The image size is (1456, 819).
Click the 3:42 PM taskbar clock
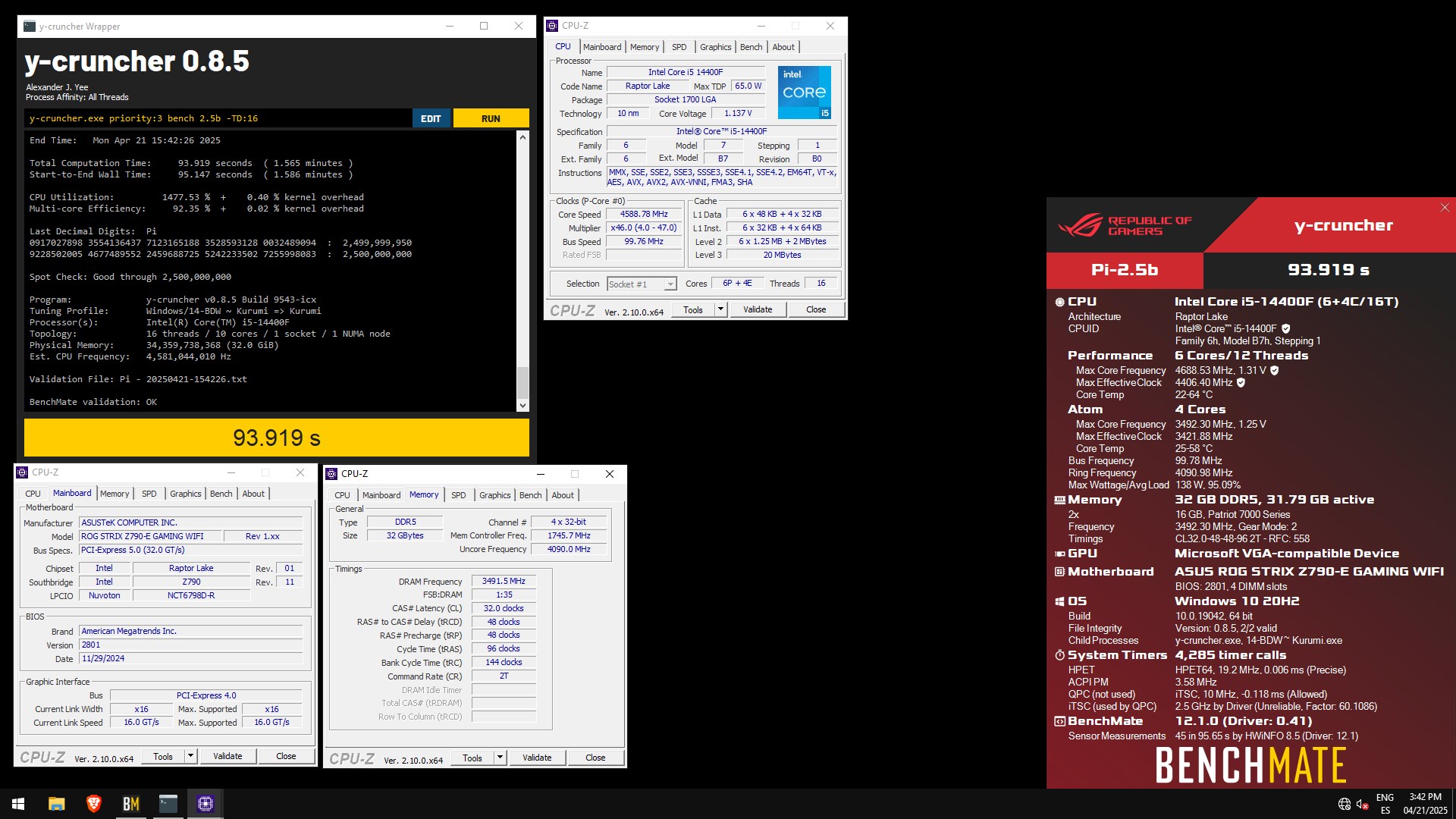pos(1425,804)
